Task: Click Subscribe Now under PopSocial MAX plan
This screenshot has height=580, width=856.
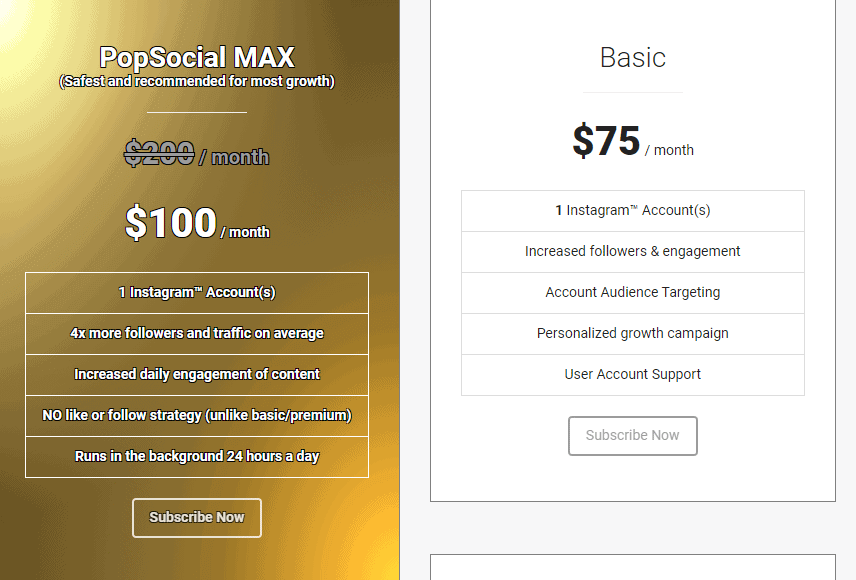Action: click(197, 517)
